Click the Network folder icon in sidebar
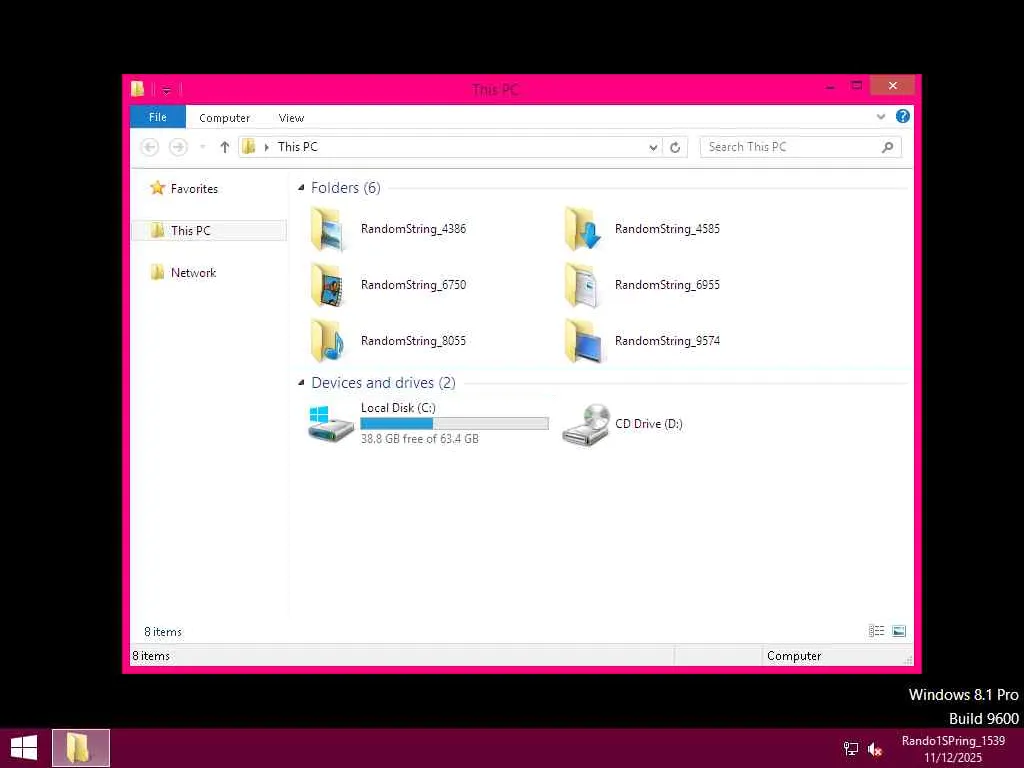1024x768 pixels. tap(157, 272)
